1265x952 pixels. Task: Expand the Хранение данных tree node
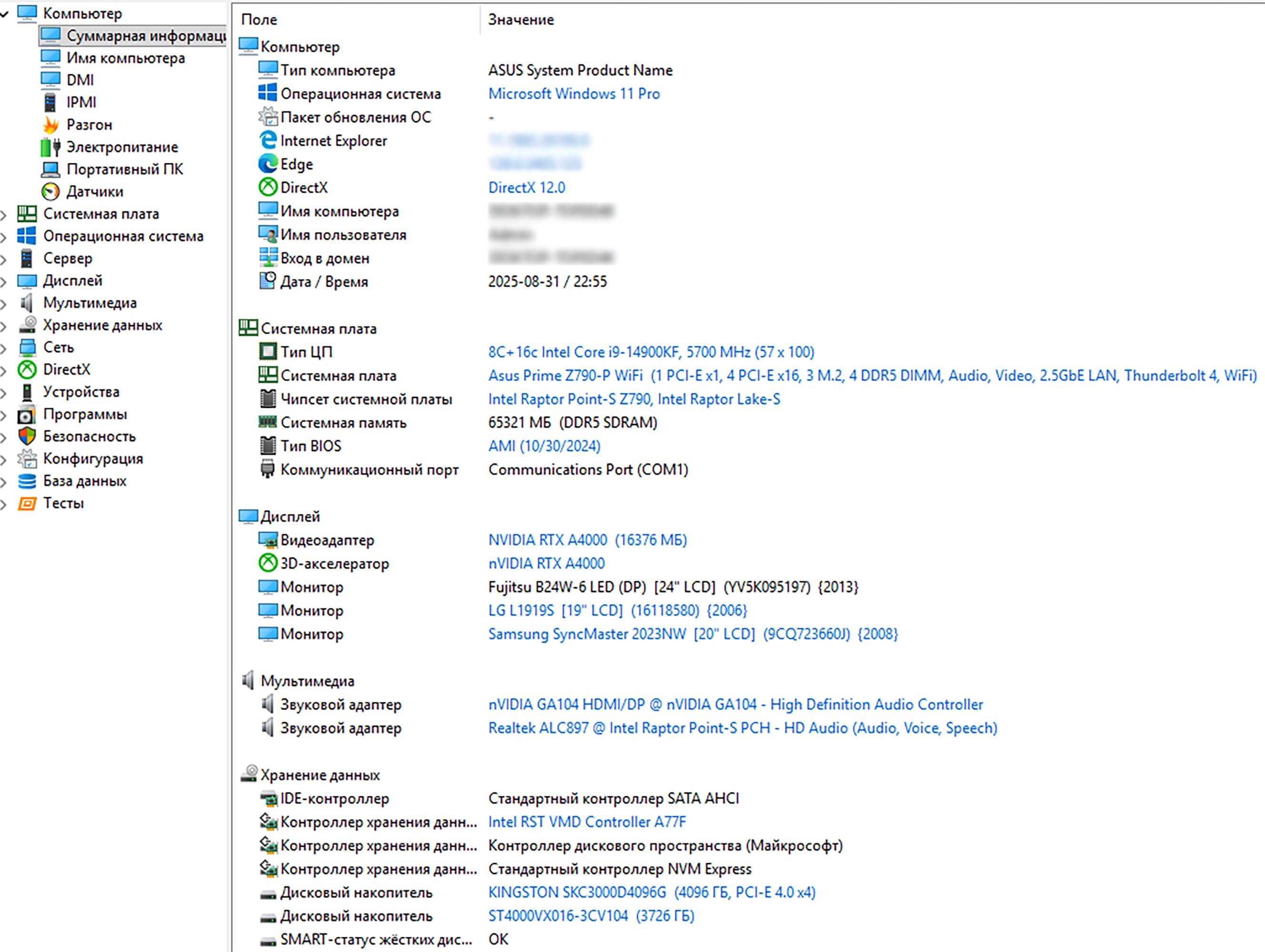(x=4, y=327)
